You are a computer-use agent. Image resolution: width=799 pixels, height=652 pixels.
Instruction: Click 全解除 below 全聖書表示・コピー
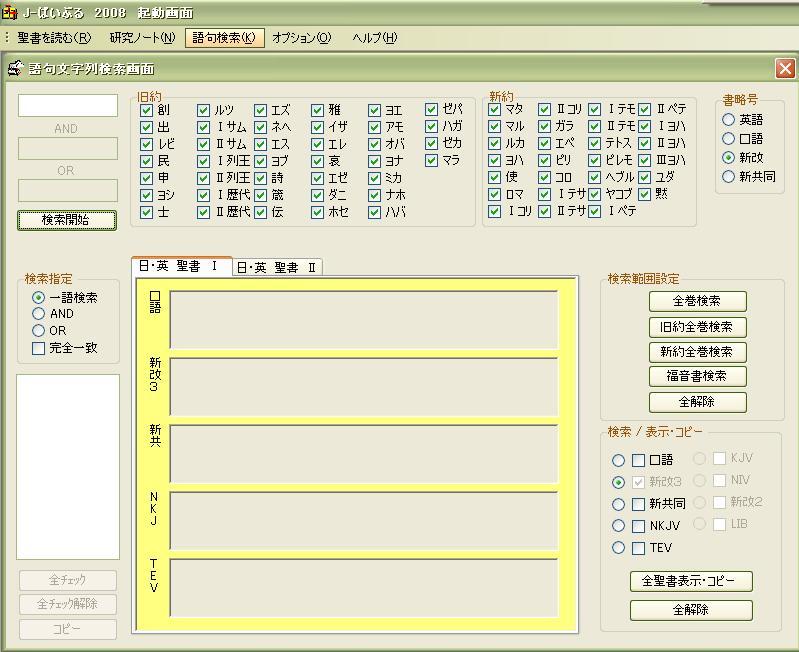pyautogui.click(x=691, y=610)
